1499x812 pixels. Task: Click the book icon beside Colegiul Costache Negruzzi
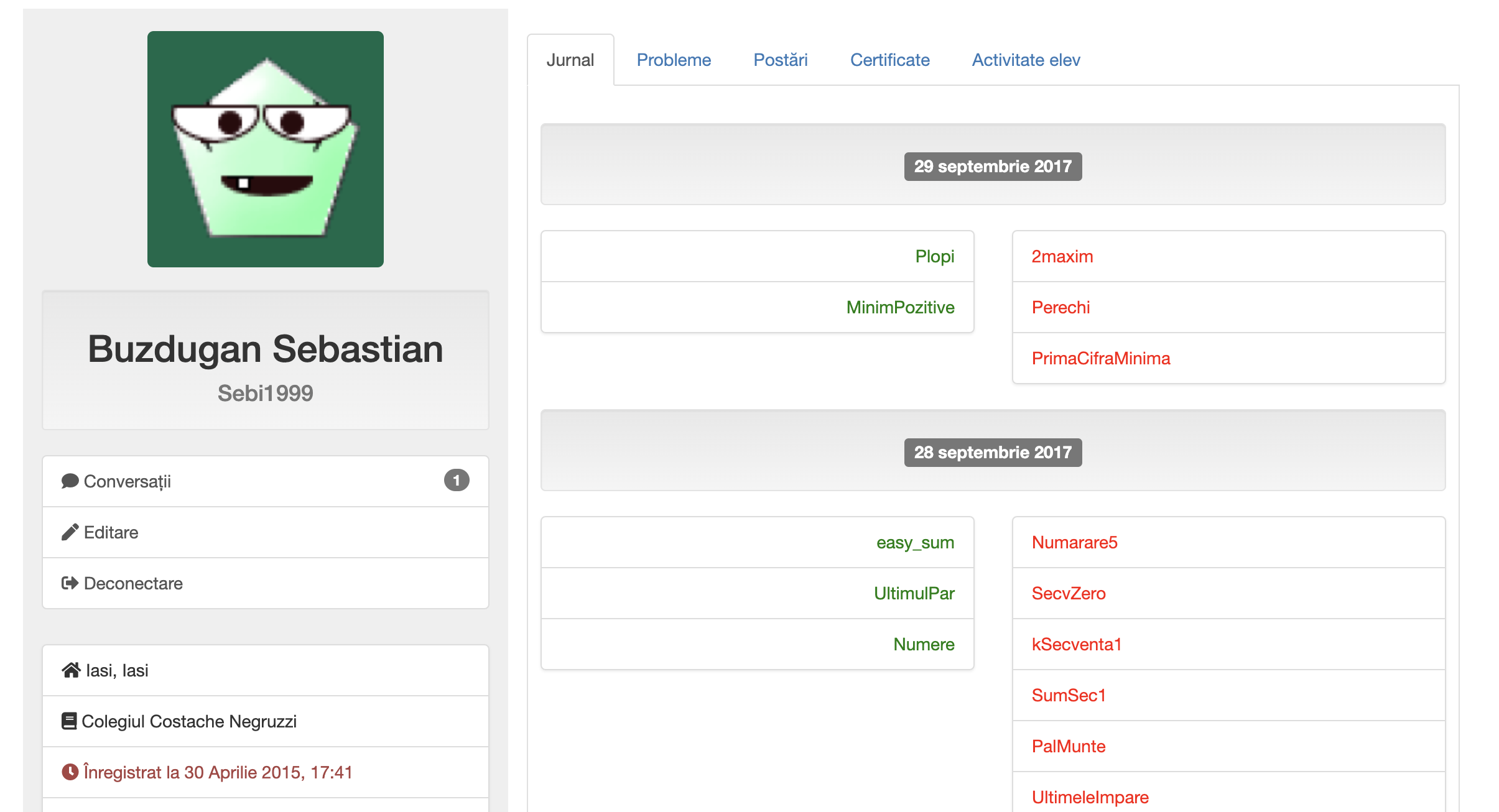[69, 721]
